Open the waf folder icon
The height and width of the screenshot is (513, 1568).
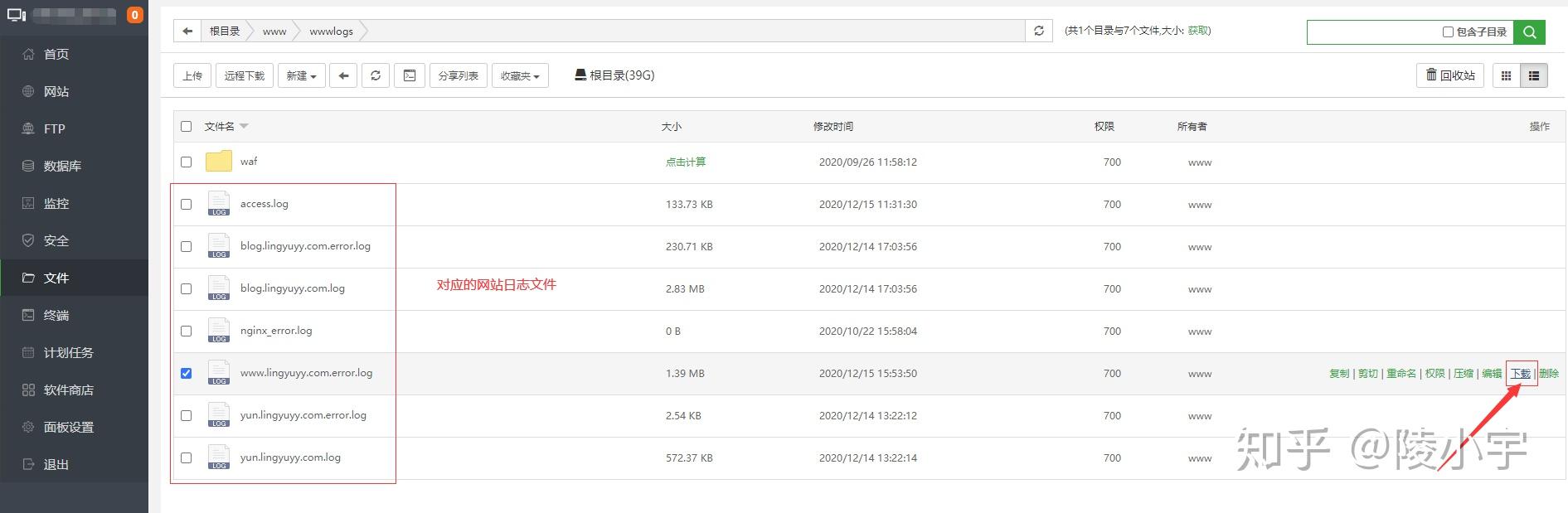(219, 162)
